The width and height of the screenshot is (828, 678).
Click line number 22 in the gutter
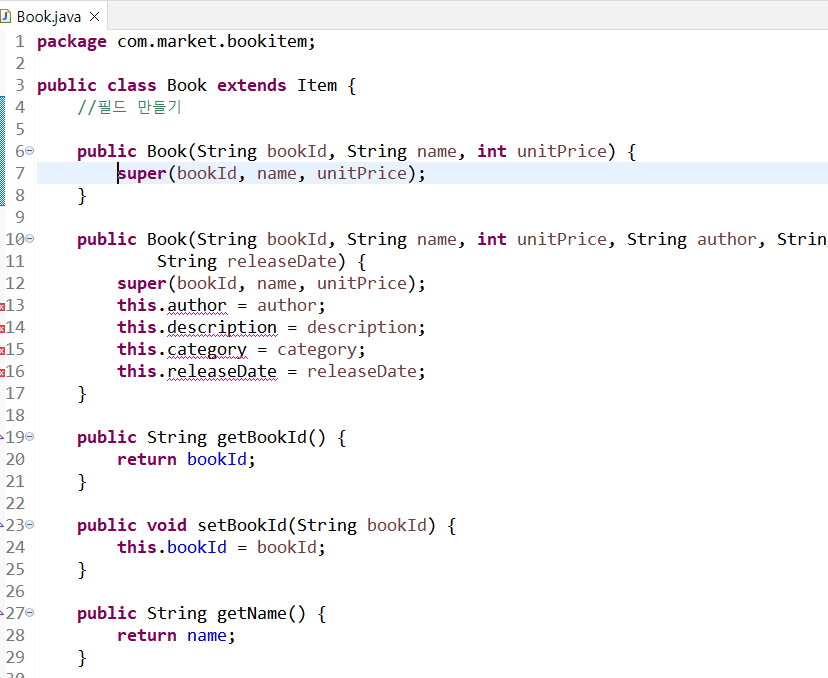click(15, 503)
